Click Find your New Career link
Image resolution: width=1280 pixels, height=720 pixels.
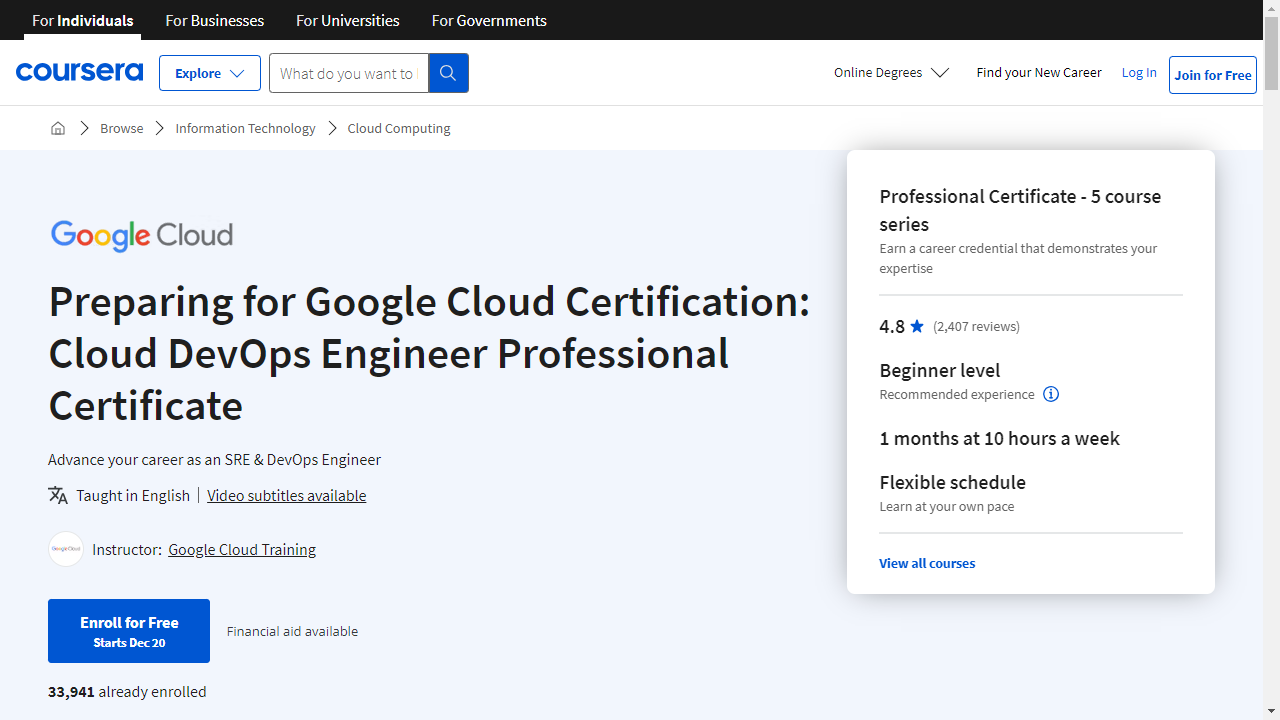[1039, 72]
